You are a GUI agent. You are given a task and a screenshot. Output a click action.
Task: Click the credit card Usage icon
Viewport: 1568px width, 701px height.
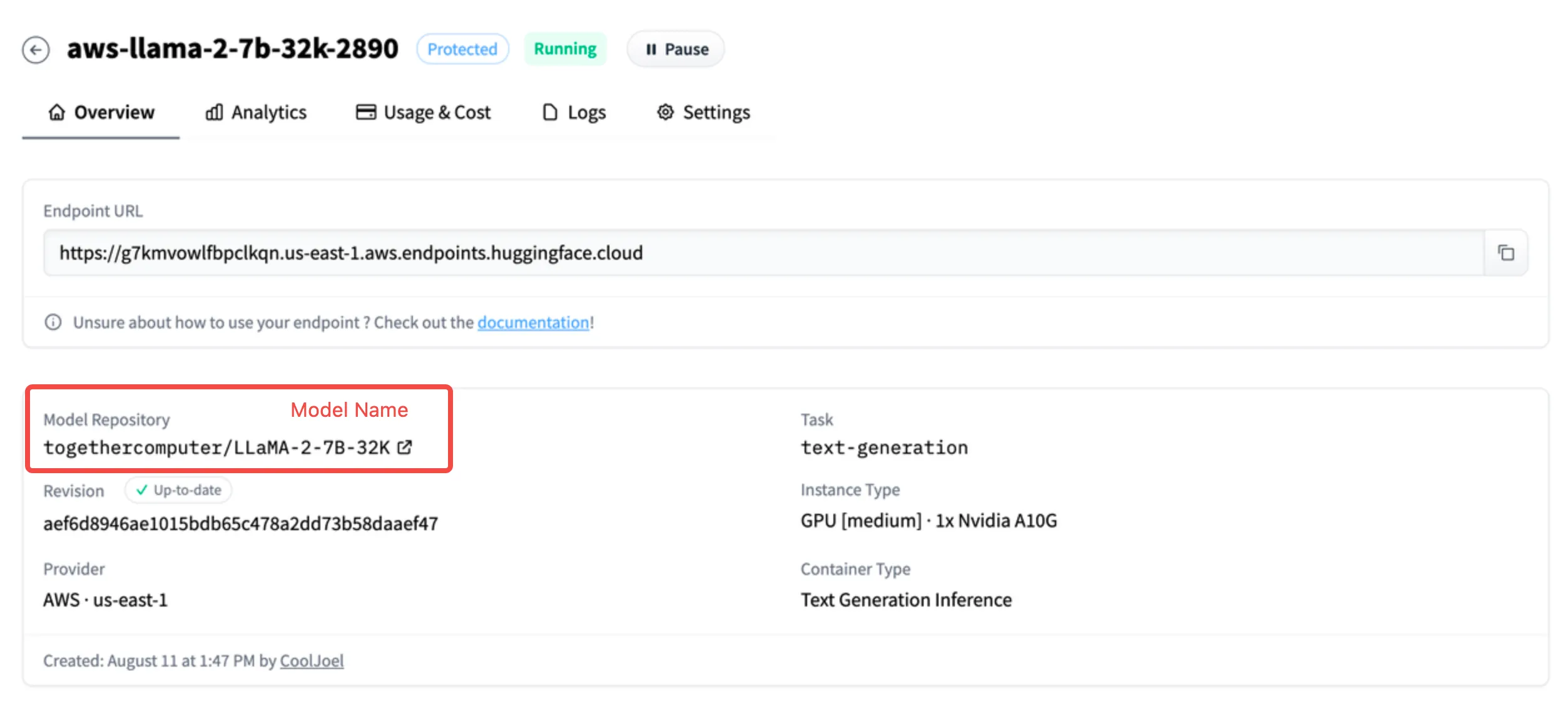pos(366,112)
